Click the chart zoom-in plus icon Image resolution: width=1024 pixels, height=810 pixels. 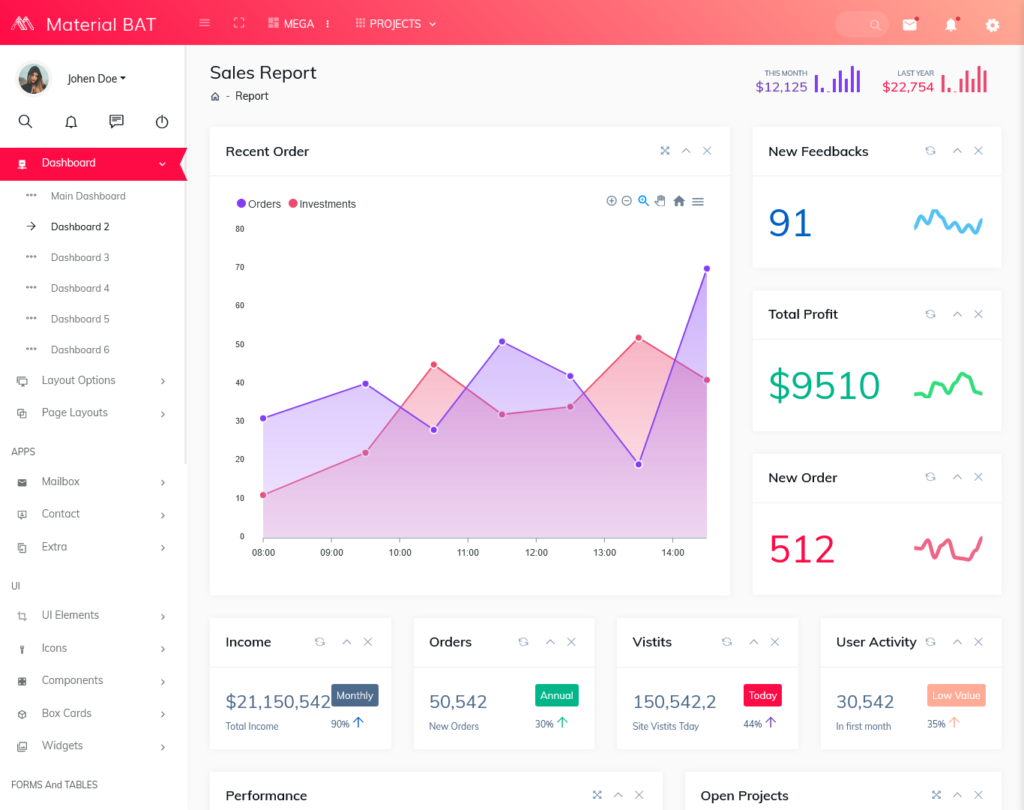[x=611, y=201]
